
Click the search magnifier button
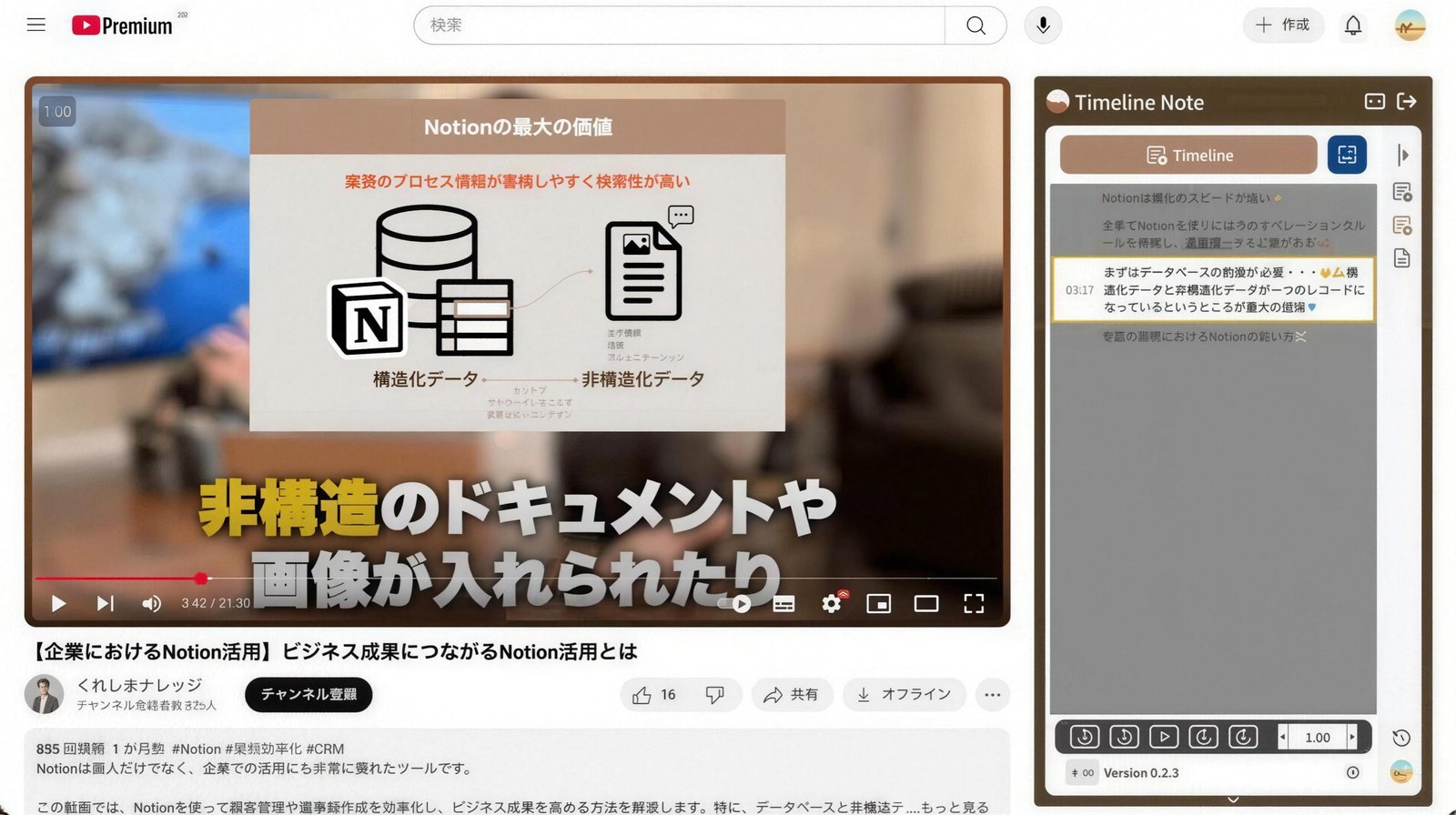coord(976,25)
